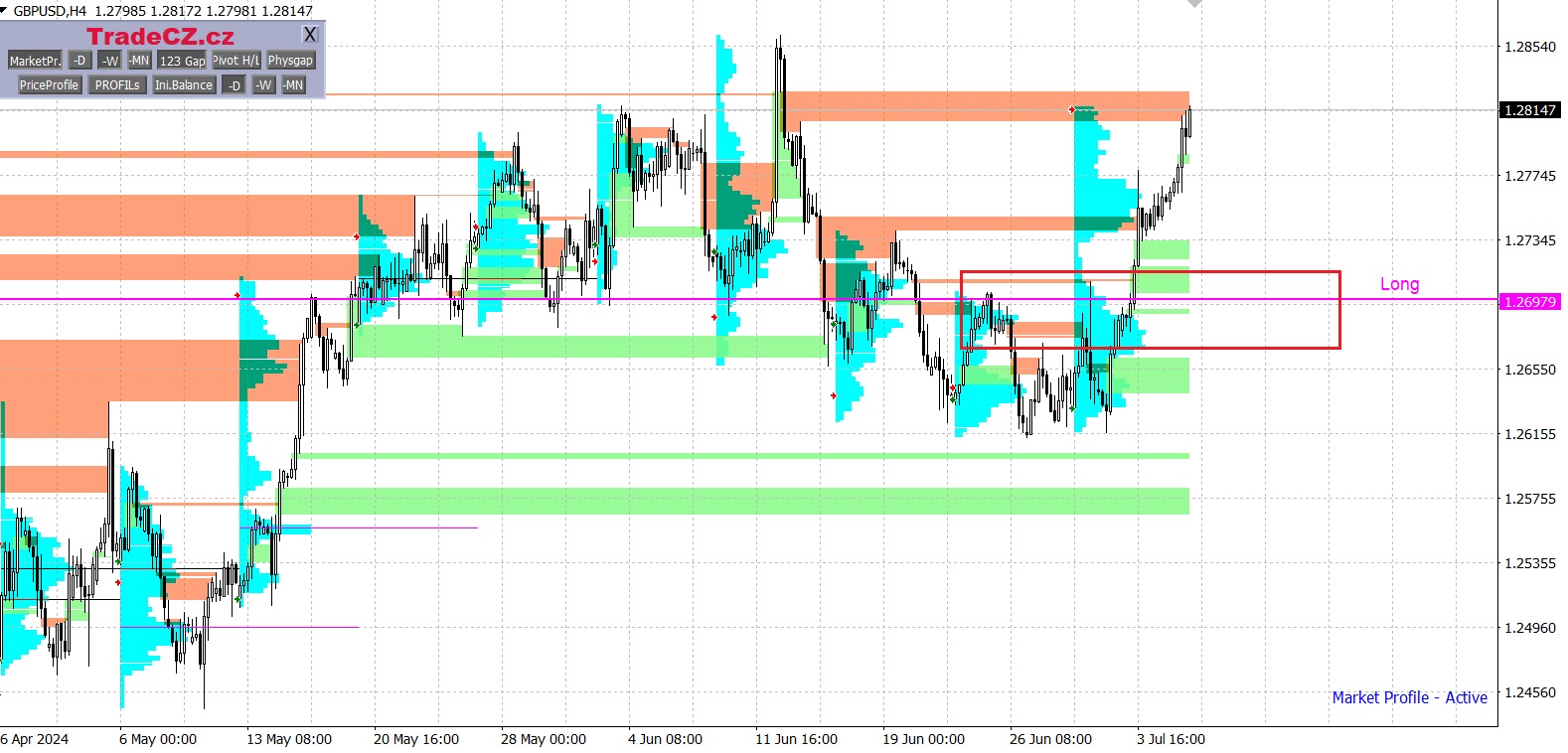Toggle the Ini.Balance button
This screenshot has width=1568, height=753.
(184, 85)
